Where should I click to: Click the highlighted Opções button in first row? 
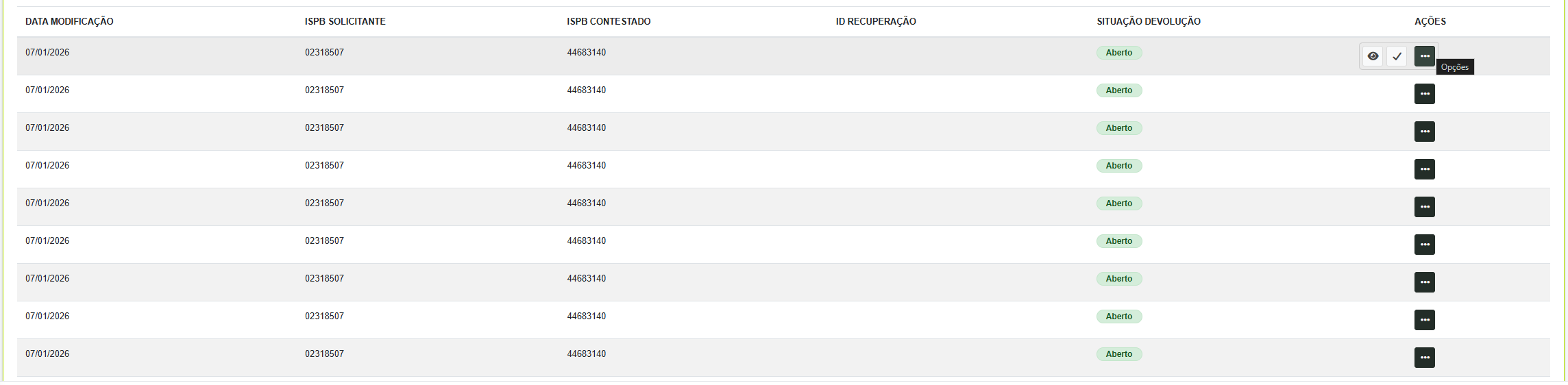[x=1424, y=56]
